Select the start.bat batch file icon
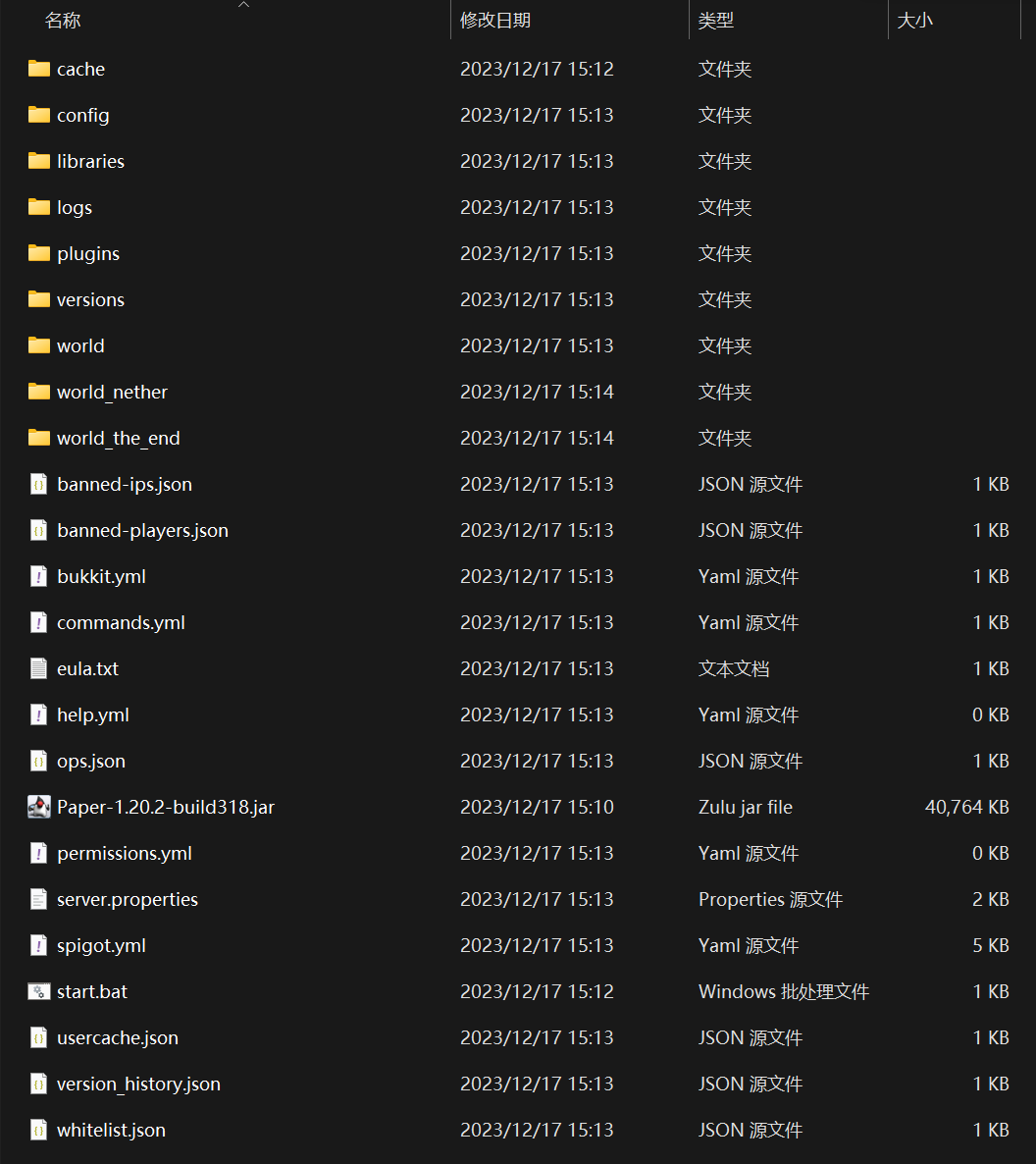 (38, 991)
